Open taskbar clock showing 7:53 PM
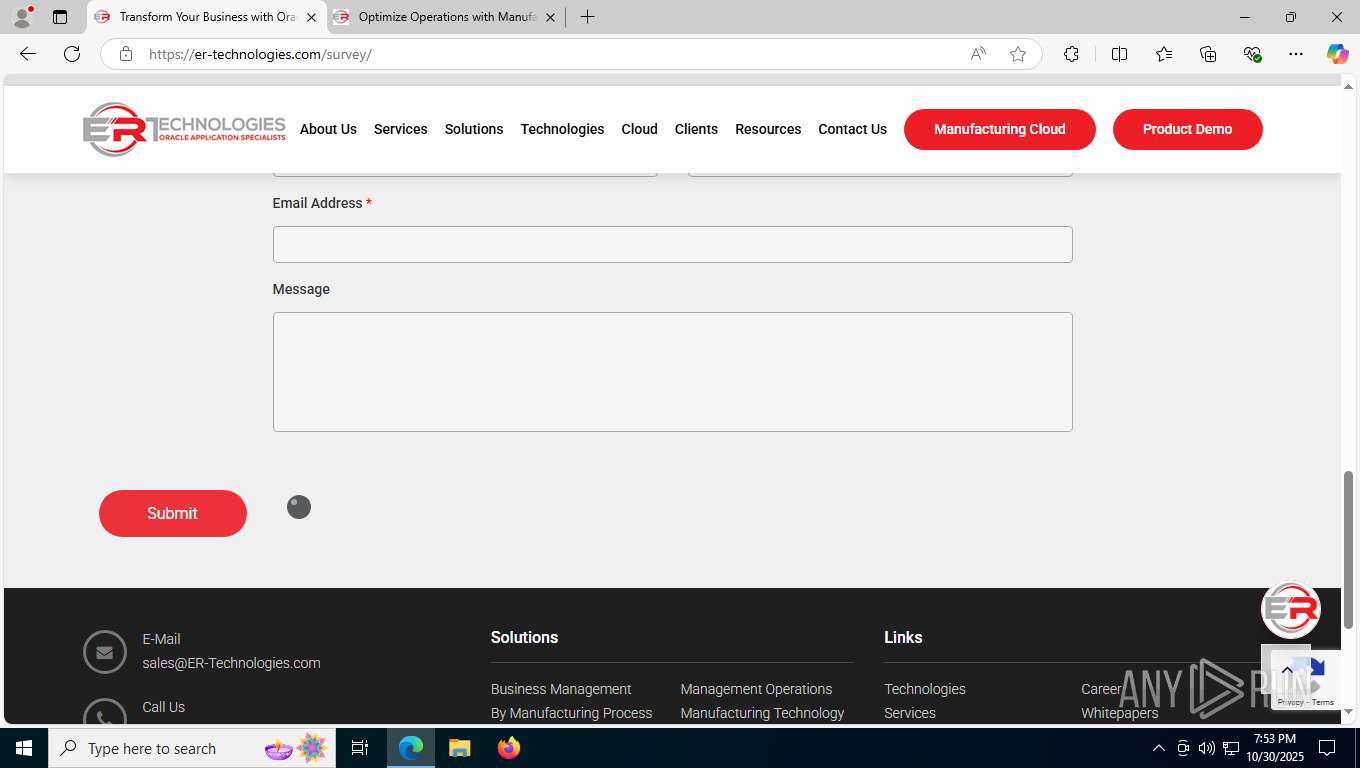 point(1274,748)
